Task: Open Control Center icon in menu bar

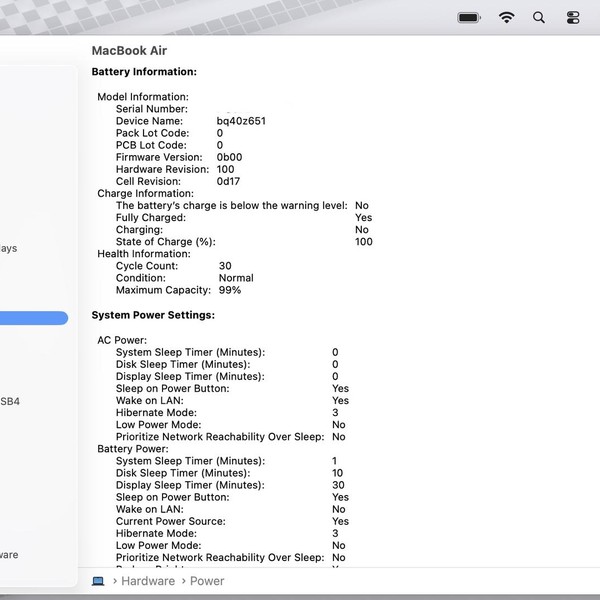Action: click(573, 18)
